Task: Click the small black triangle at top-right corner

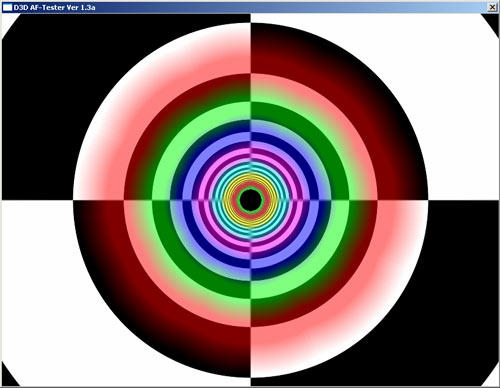Action: pyautogui.click(x=492, y=21)
